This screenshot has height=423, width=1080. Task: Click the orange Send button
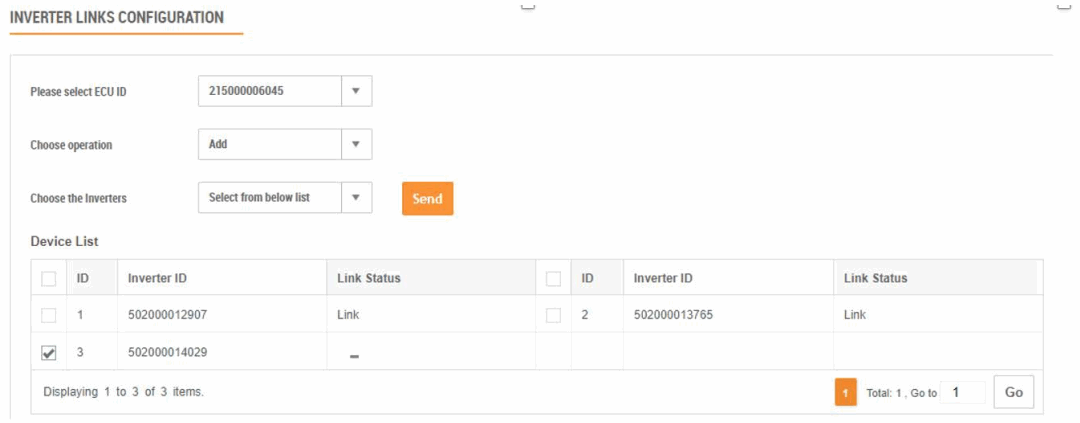click(x=427, y=198)
